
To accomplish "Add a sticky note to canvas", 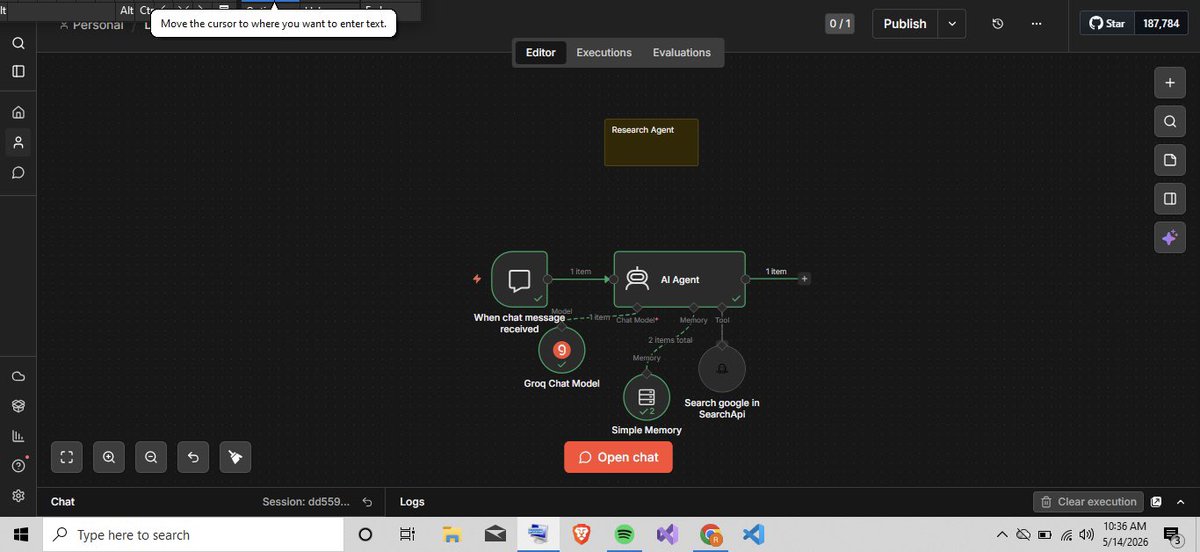I will click(1169, 160).
